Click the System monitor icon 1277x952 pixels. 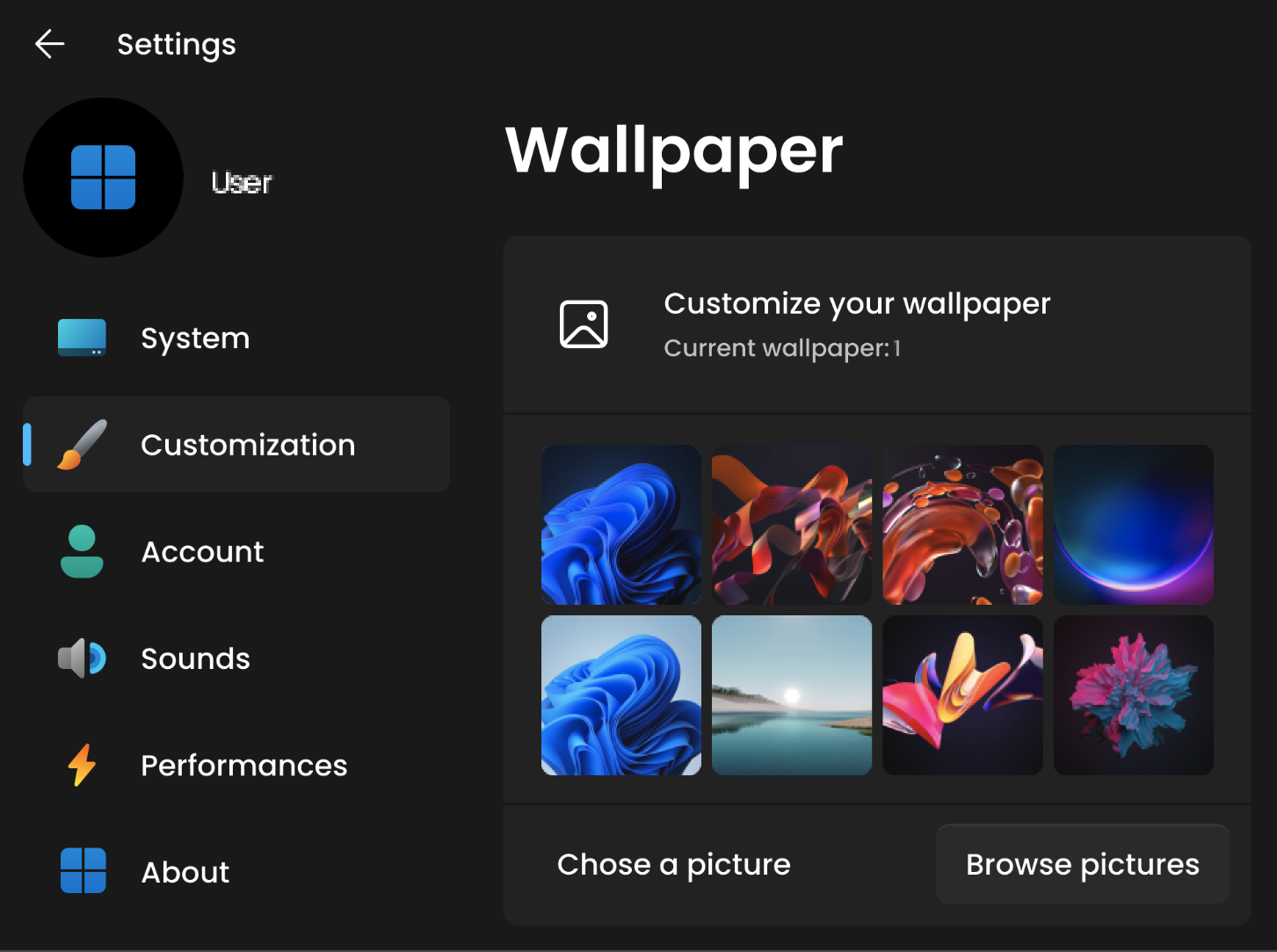tap(82, 338)
